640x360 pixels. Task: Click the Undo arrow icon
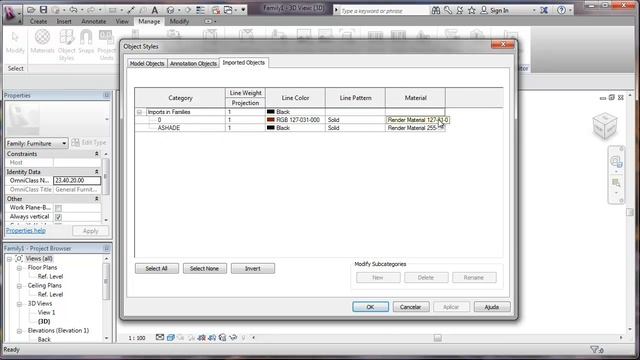pos(73,10)
